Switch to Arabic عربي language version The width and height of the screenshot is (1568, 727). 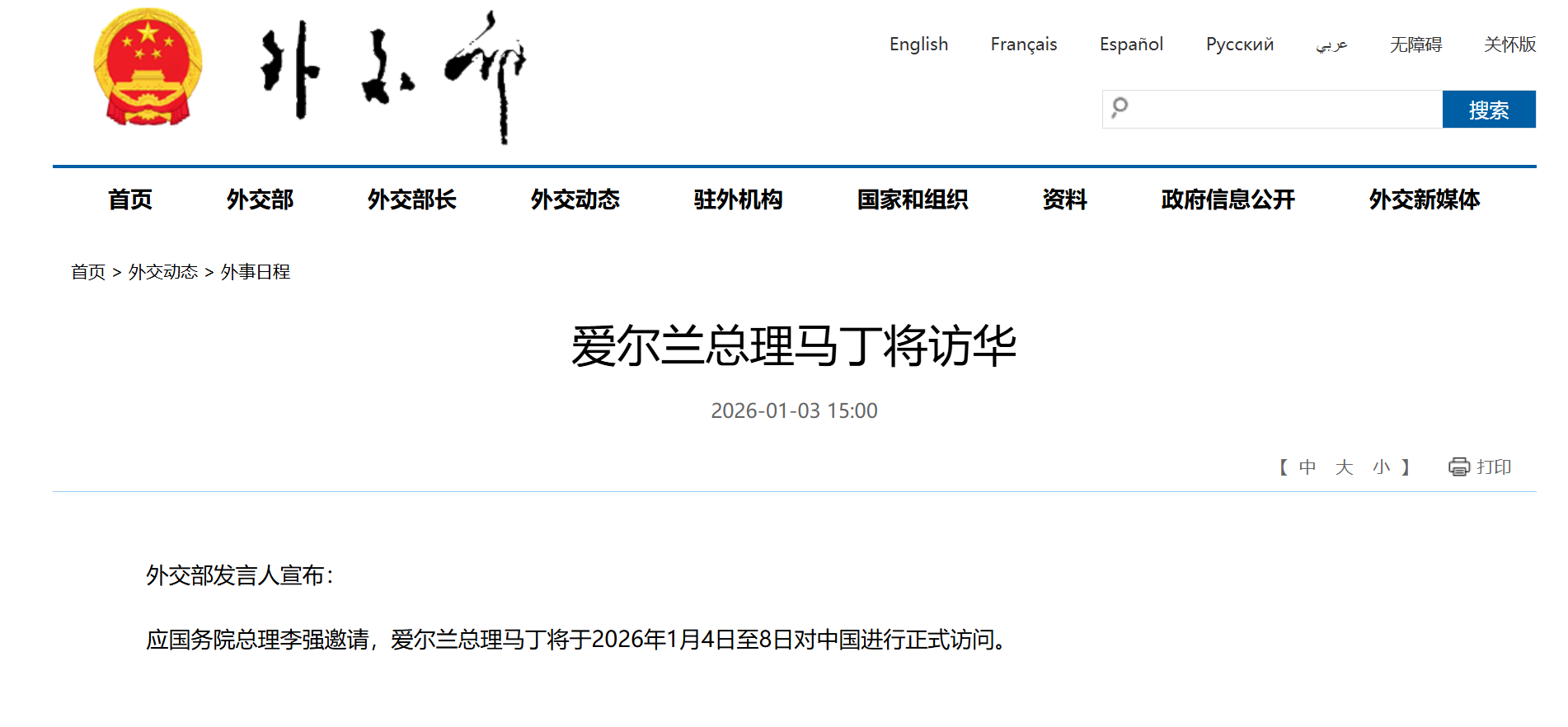(1331, 45)
